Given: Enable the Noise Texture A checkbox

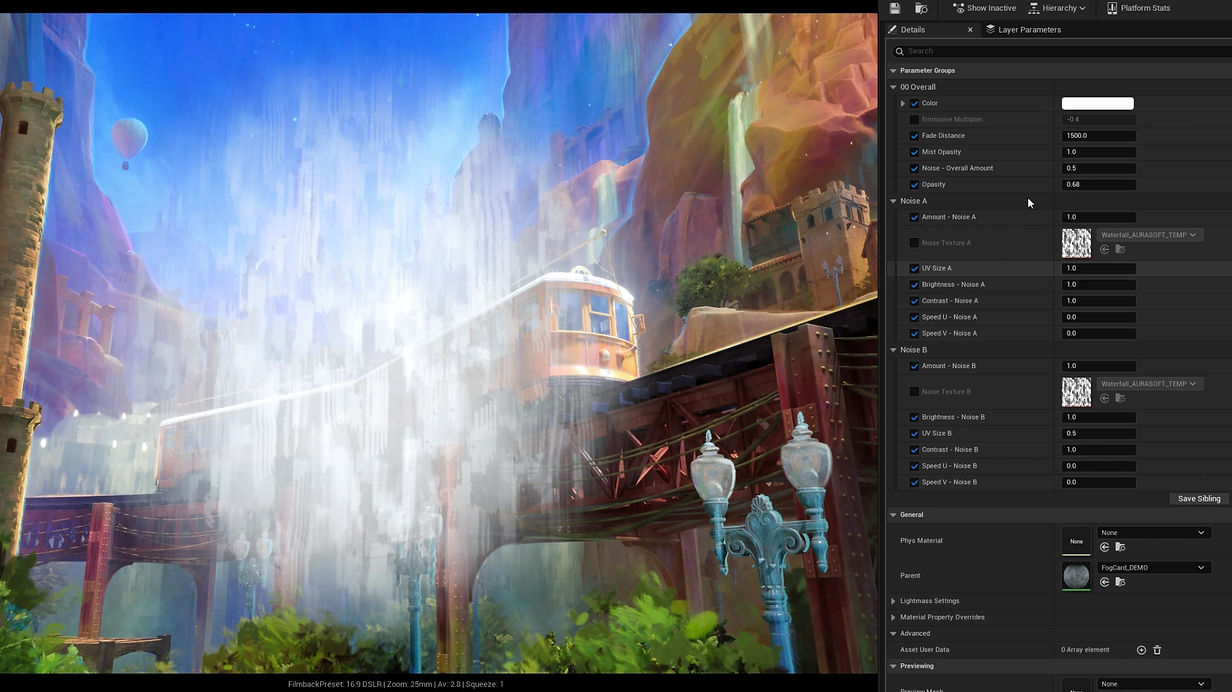Looking at the screenshot, I should [914, 243].
